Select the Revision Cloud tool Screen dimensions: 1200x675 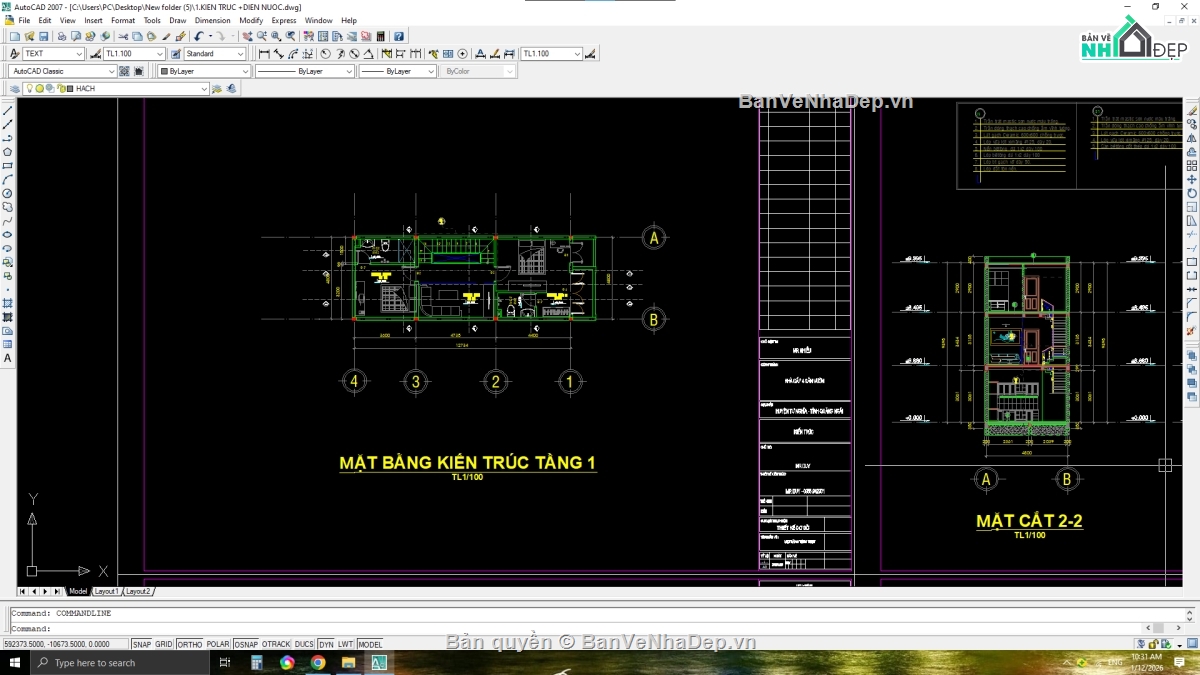coord(9,207)
